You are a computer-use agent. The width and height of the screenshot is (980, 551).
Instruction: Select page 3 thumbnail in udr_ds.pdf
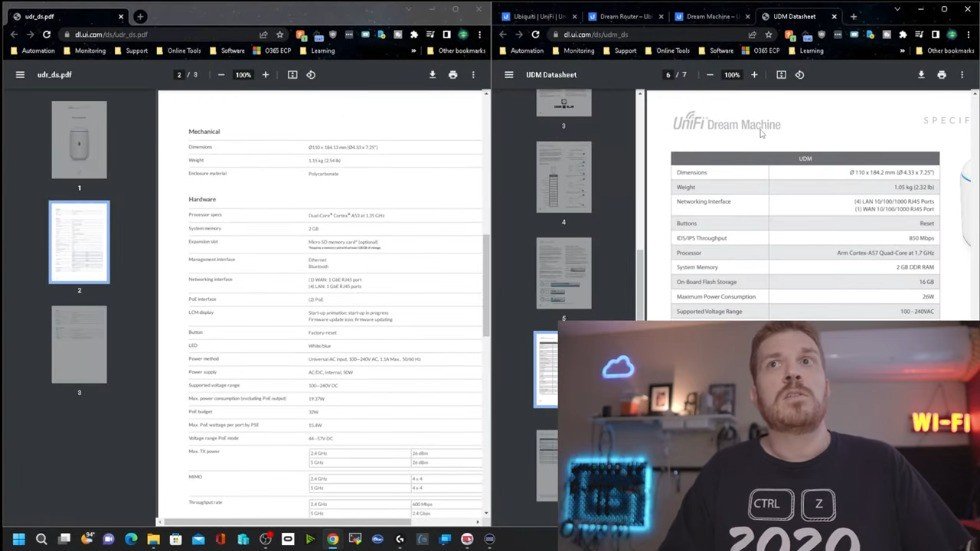coord(79,344)
